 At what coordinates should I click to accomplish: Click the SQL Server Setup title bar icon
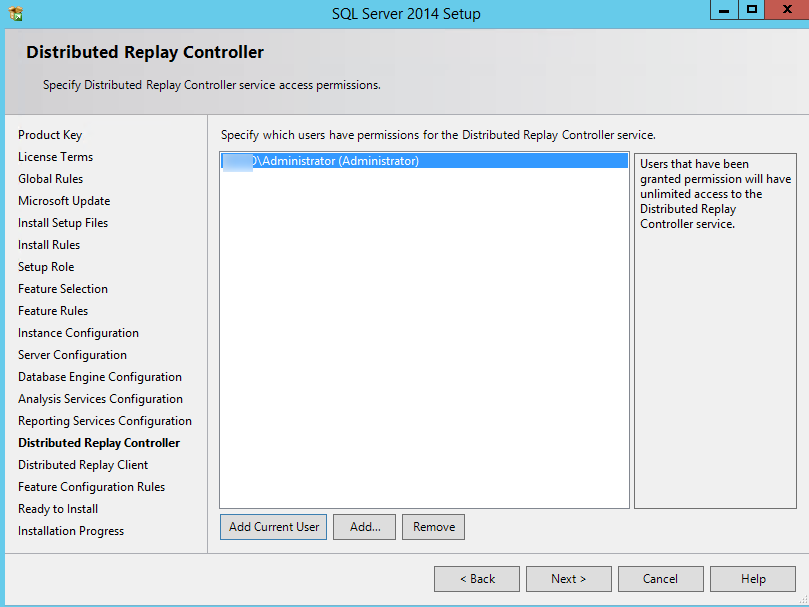click(16, 13)
